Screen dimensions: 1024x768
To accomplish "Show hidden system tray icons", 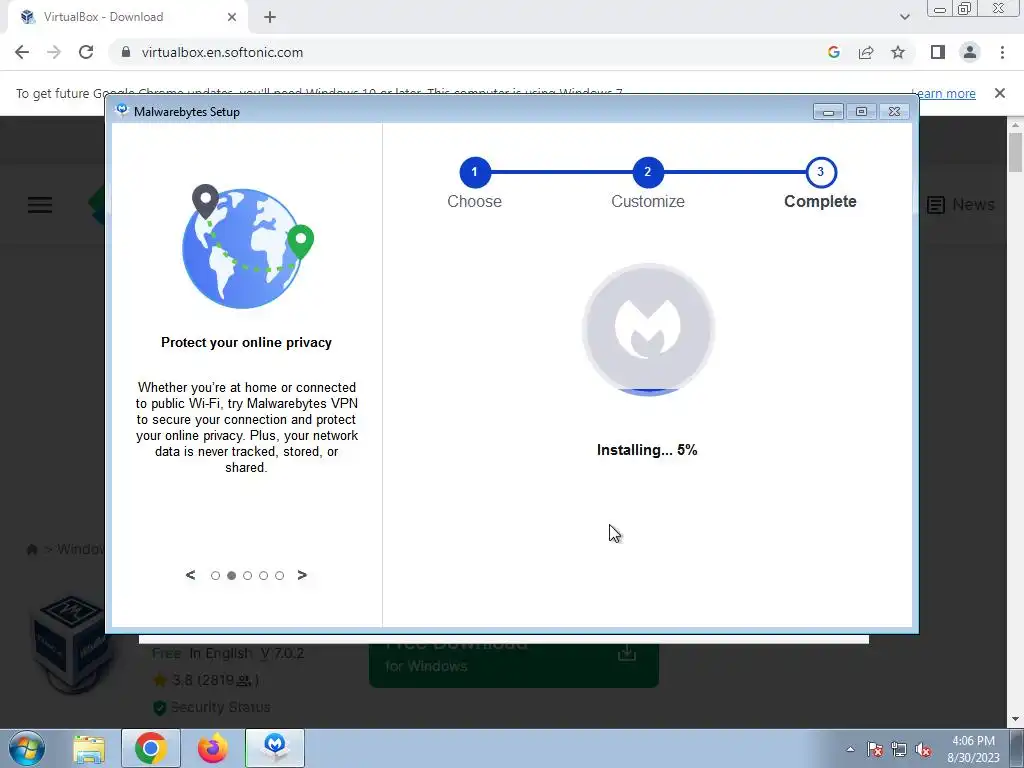I will tap(850, 749).
